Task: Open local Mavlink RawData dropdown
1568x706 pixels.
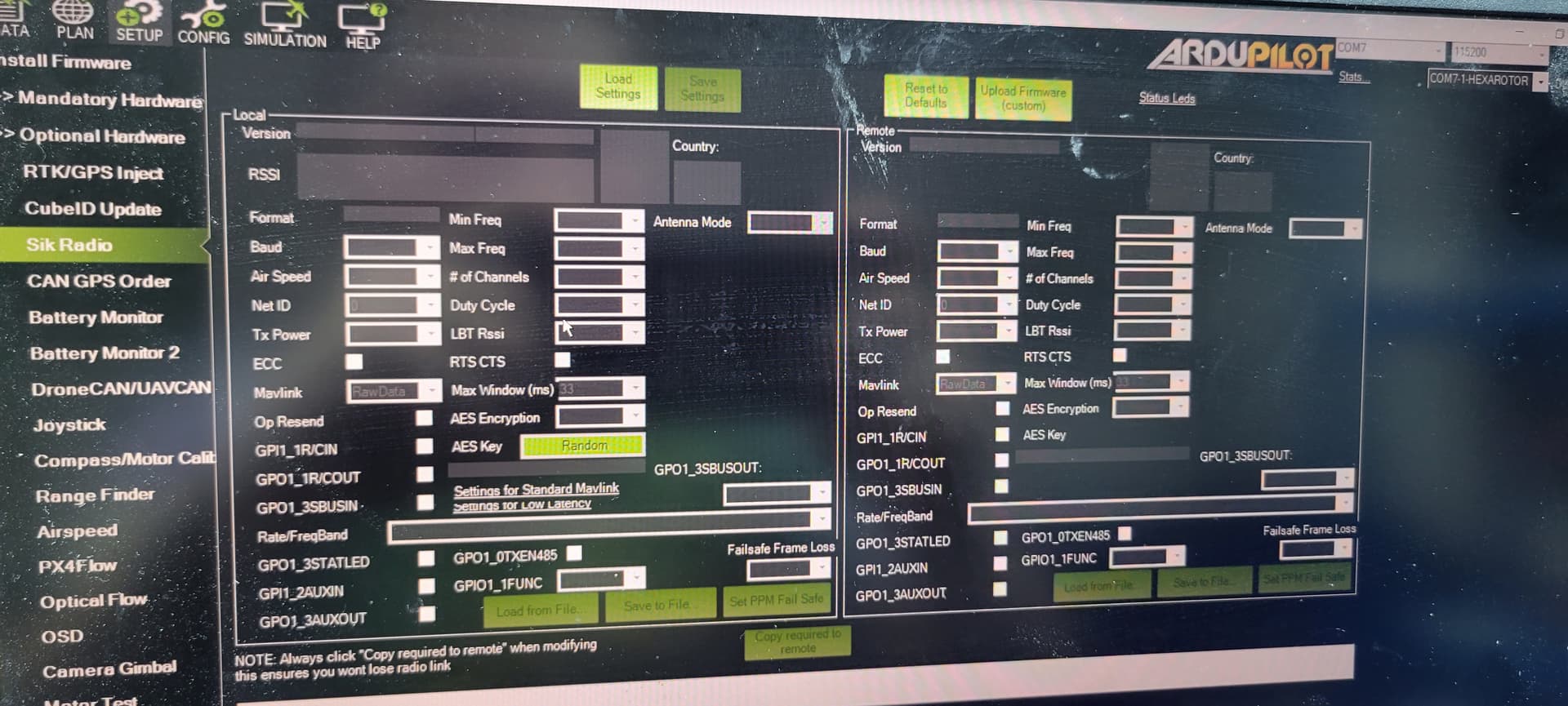Action: click(394, 392)
